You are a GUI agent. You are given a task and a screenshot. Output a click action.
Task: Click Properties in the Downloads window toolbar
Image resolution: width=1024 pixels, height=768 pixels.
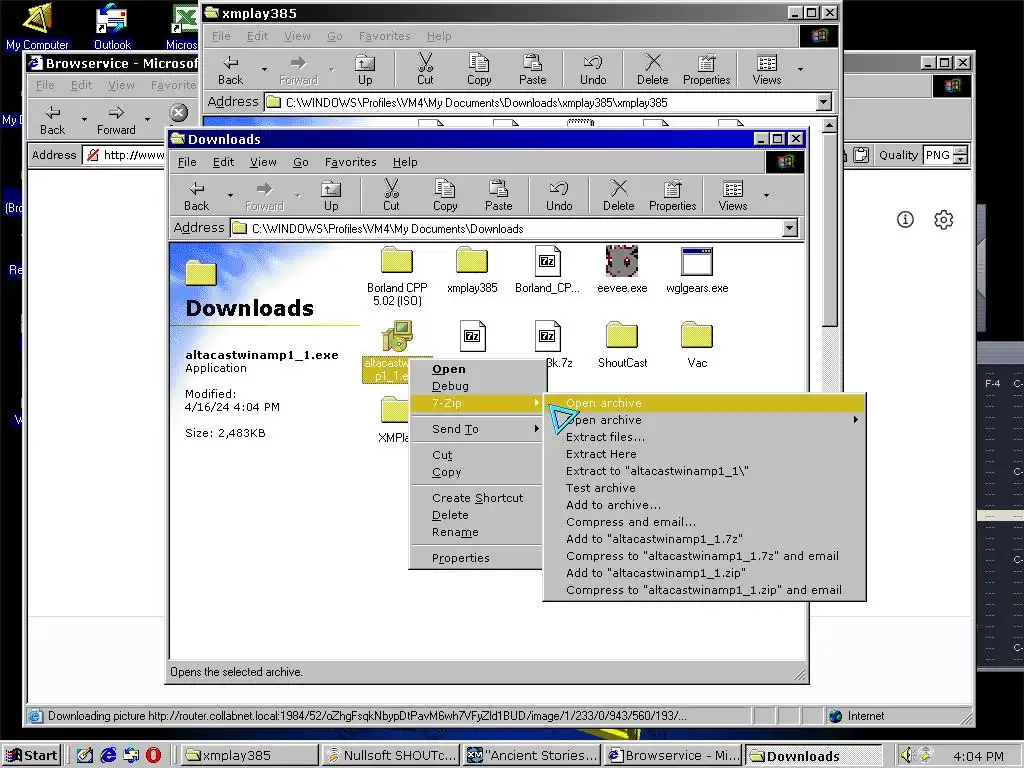point(673,196)
